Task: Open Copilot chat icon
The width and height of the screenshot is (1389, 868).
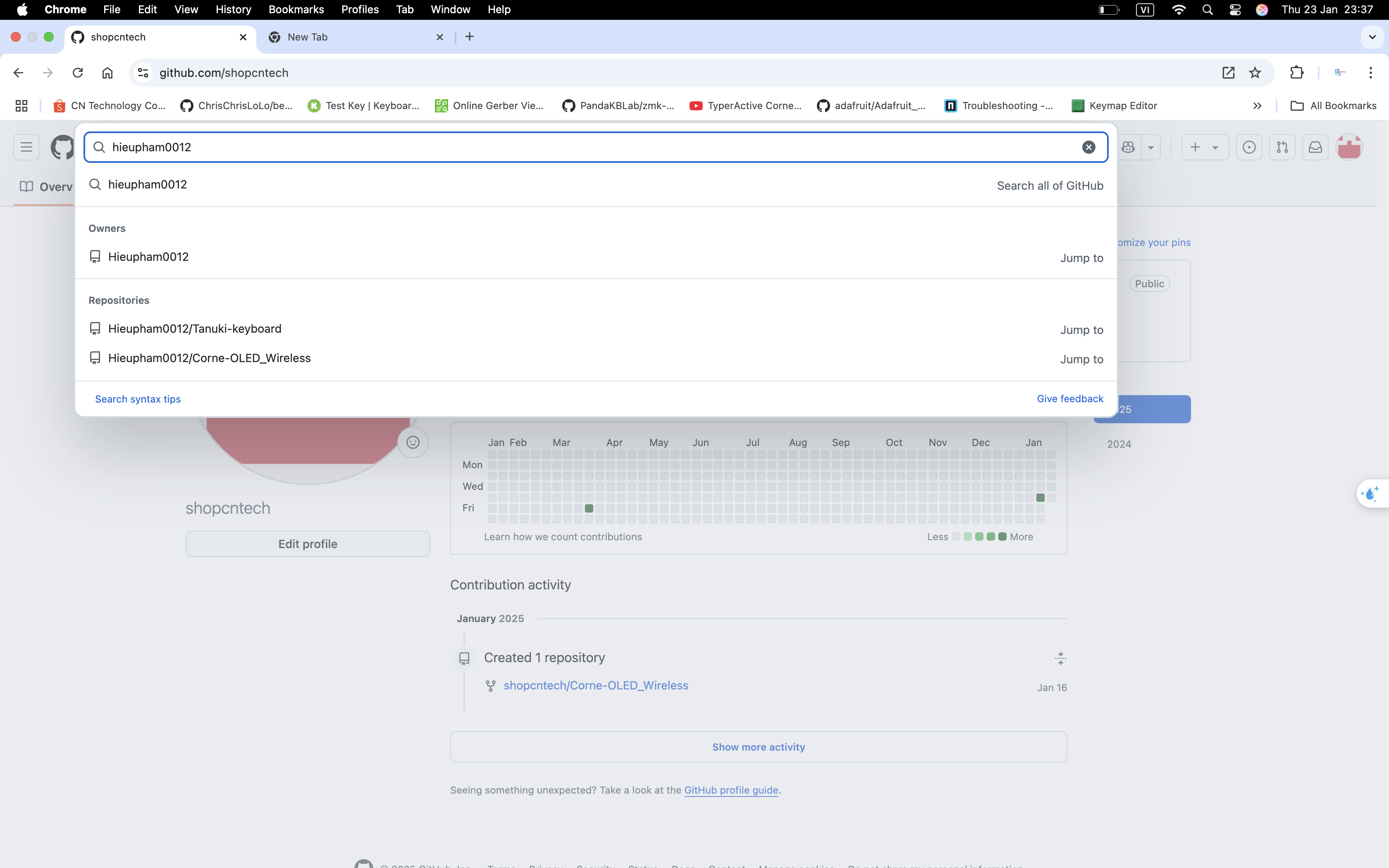Action: tap(1129, 147)
